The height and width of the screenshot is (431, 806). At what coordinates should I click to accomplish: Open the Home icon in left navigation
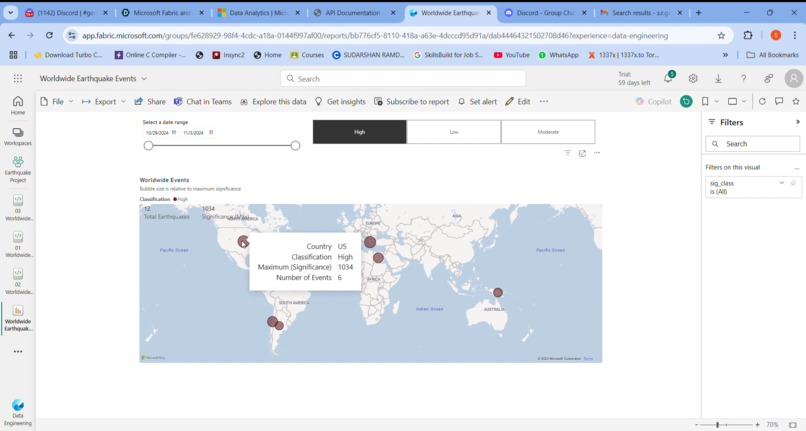(x=17, y=105)
